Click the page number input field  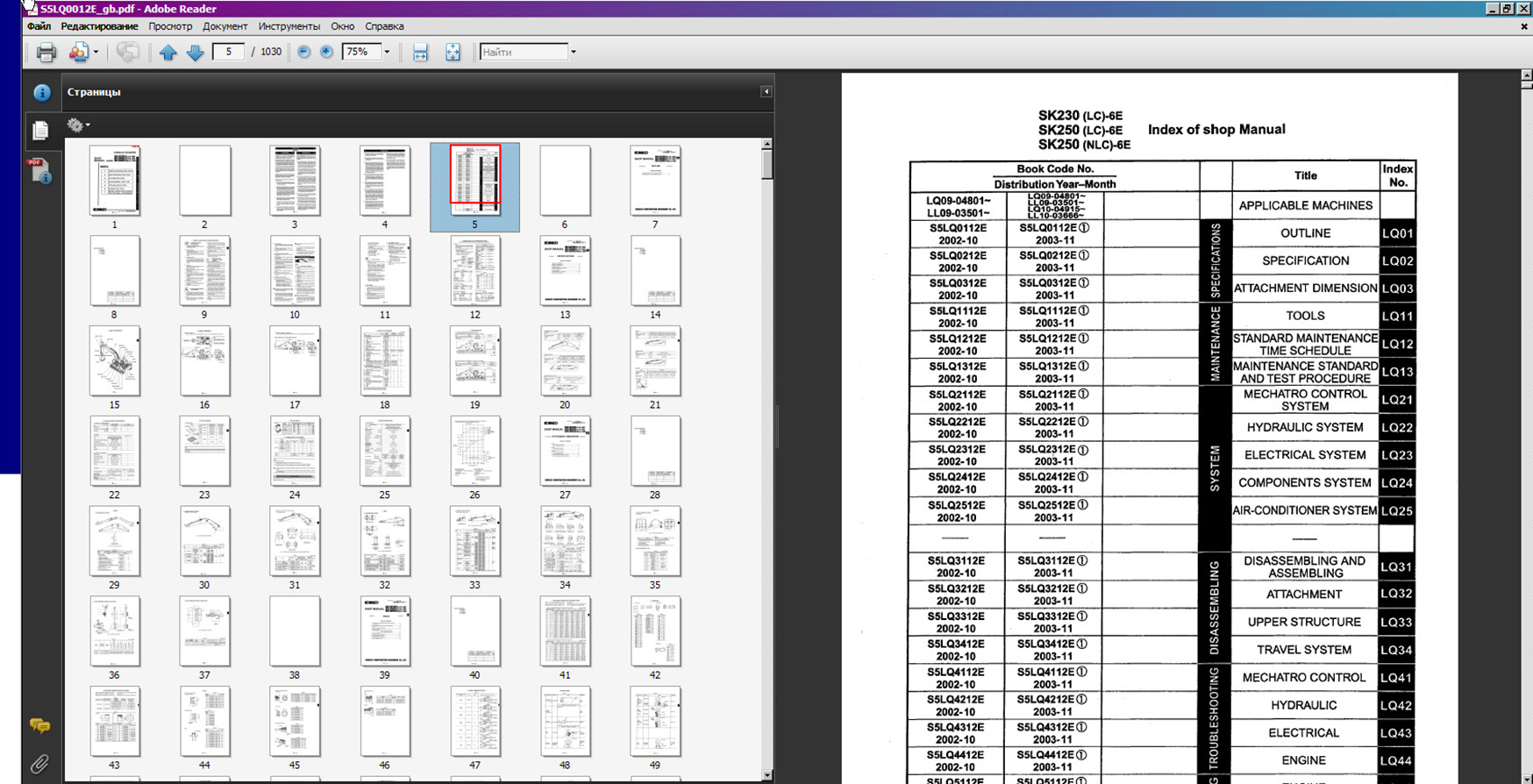tap(228, 52)
